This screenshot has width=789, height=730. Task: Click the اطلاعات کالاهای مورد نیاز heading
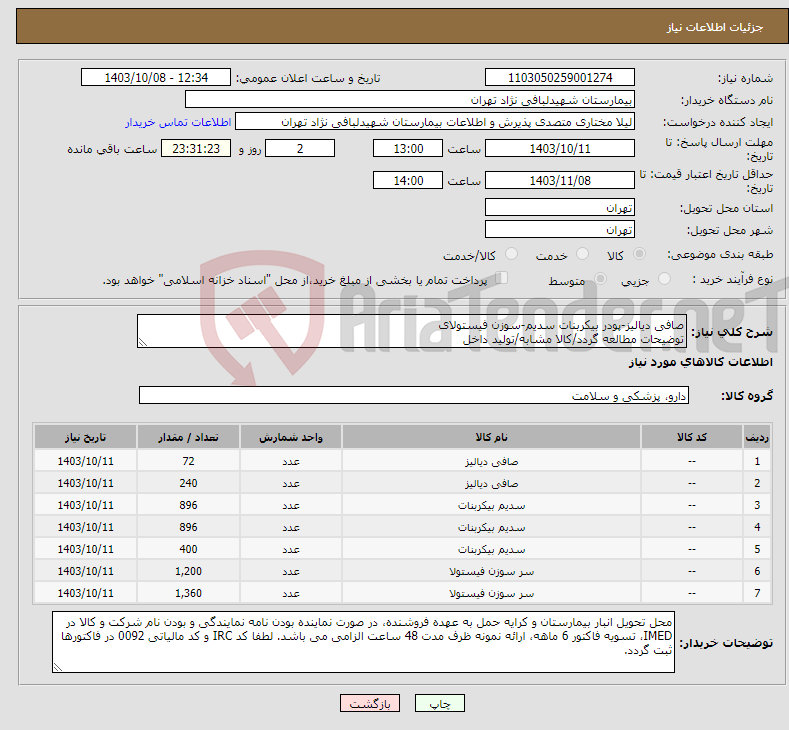pyautogui.click(x=700, y=362)
